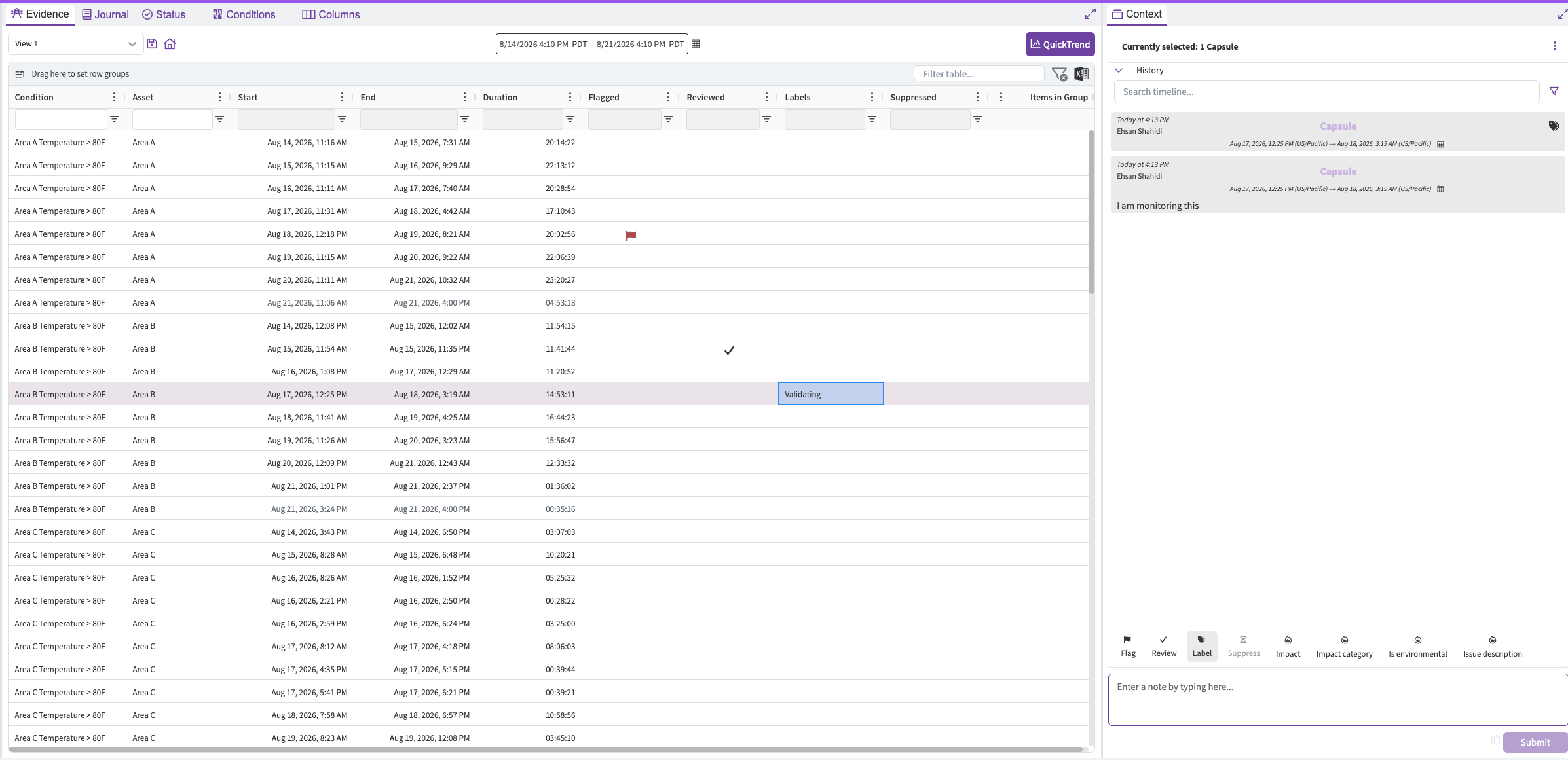
Task: Go to the home view icon
Action: [170, 44]
